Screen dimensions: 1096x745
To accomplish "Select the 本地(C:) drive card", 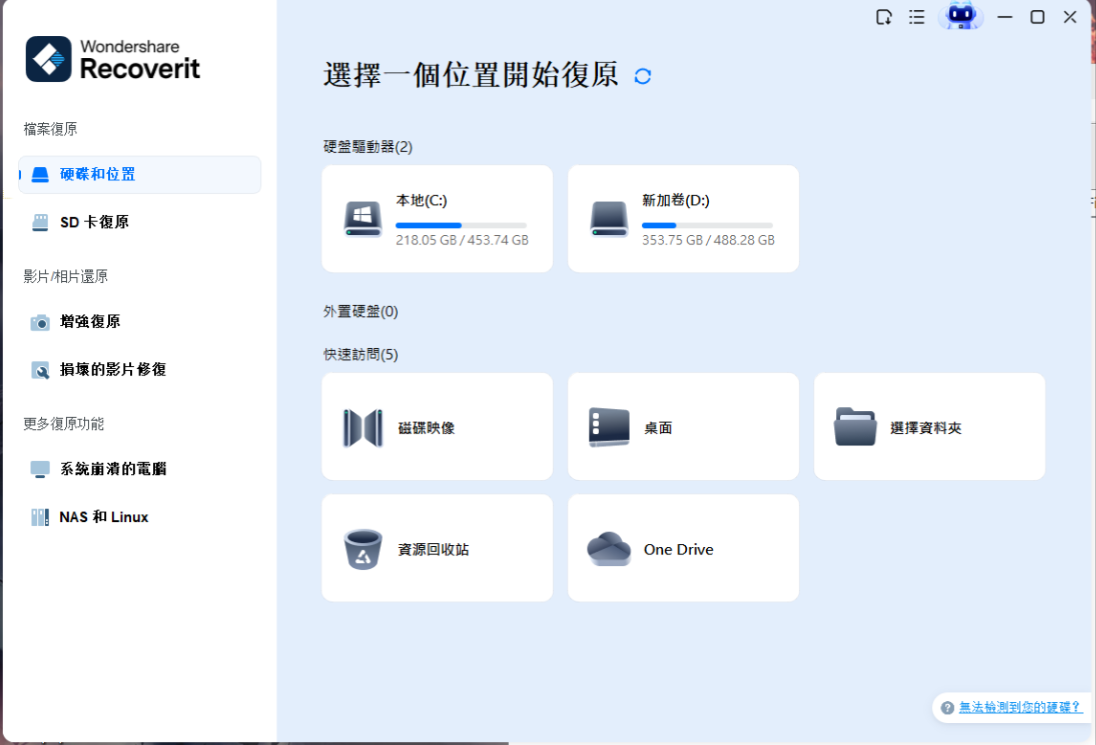I will (437, 219).
